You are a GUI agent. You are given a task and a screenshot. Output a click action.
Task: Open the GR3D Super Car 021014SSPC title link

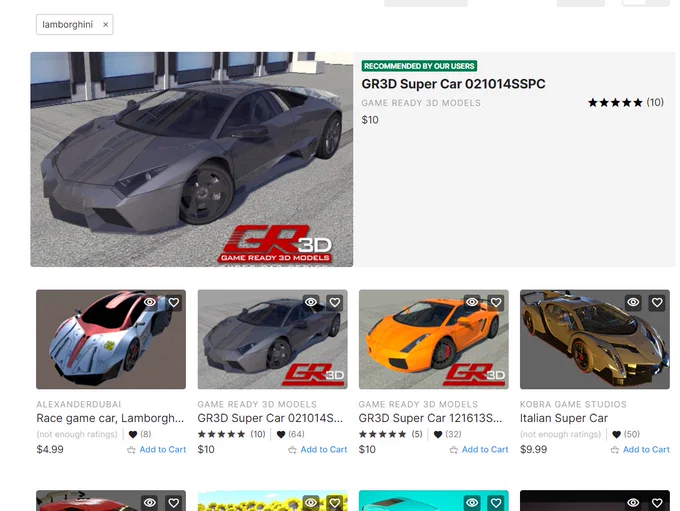(453, 84)
